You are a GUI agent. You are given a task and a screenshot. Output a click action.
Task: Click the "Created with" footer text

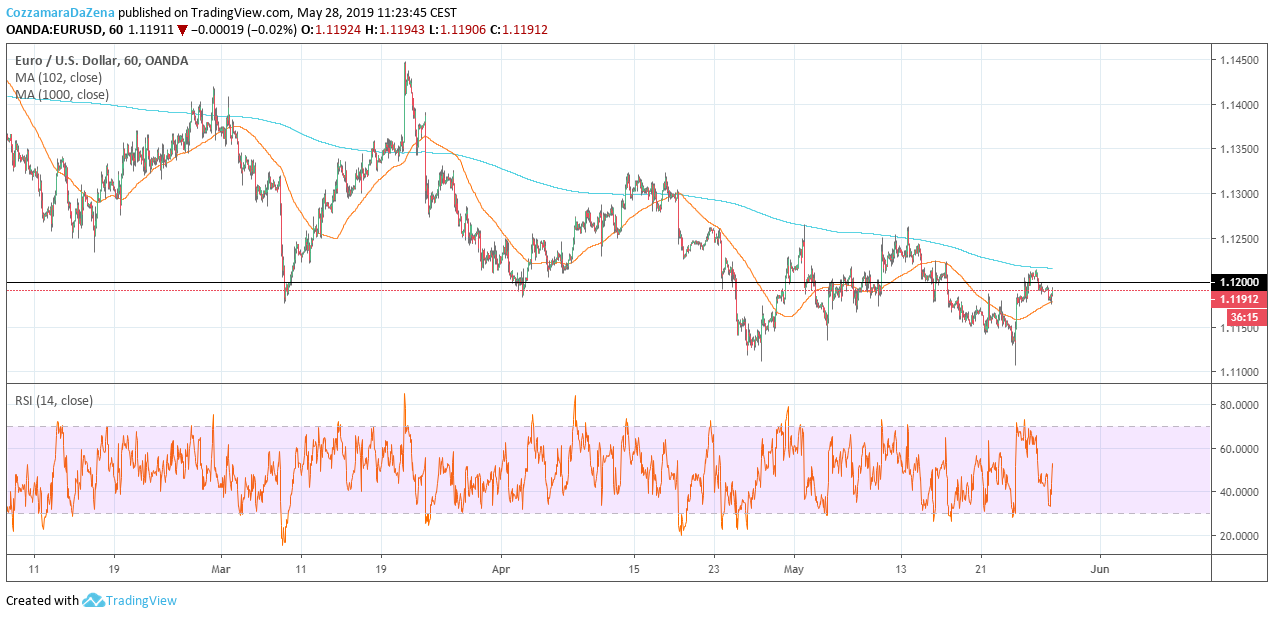tap(42, 601)
